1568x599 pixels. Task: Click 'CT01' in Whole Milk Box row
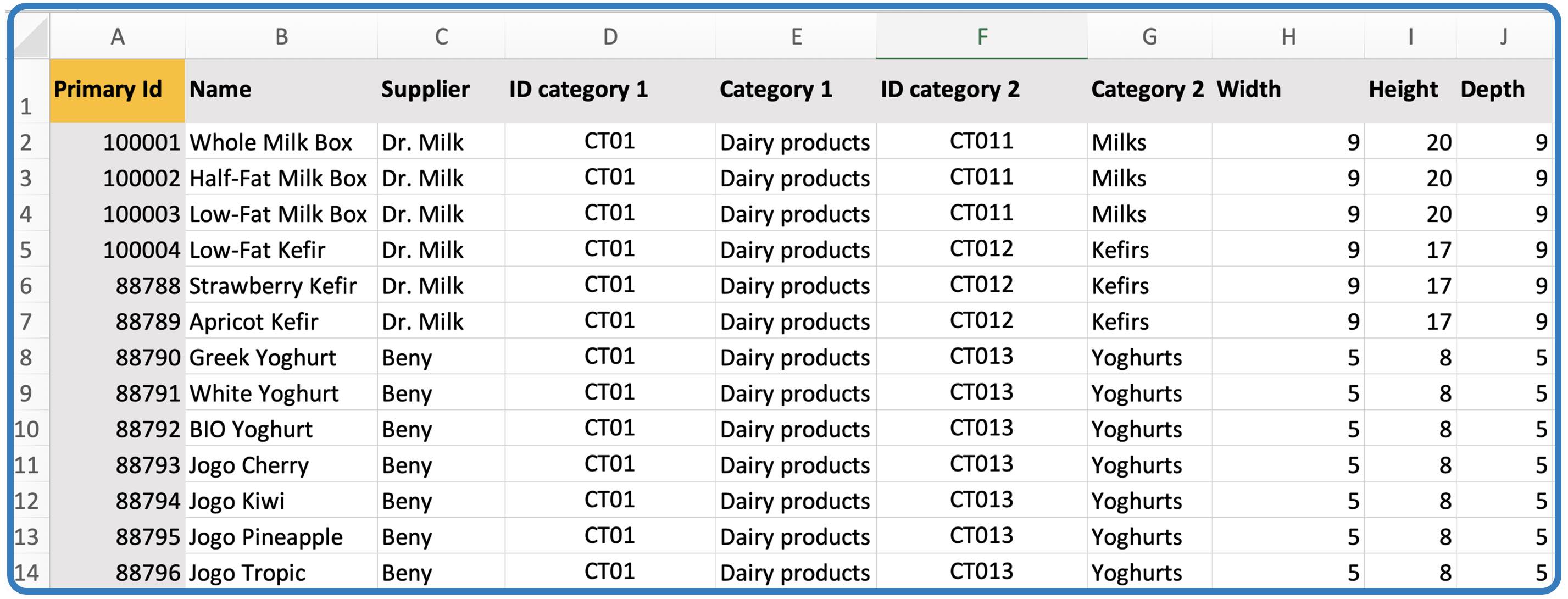[x=610, y=141]
